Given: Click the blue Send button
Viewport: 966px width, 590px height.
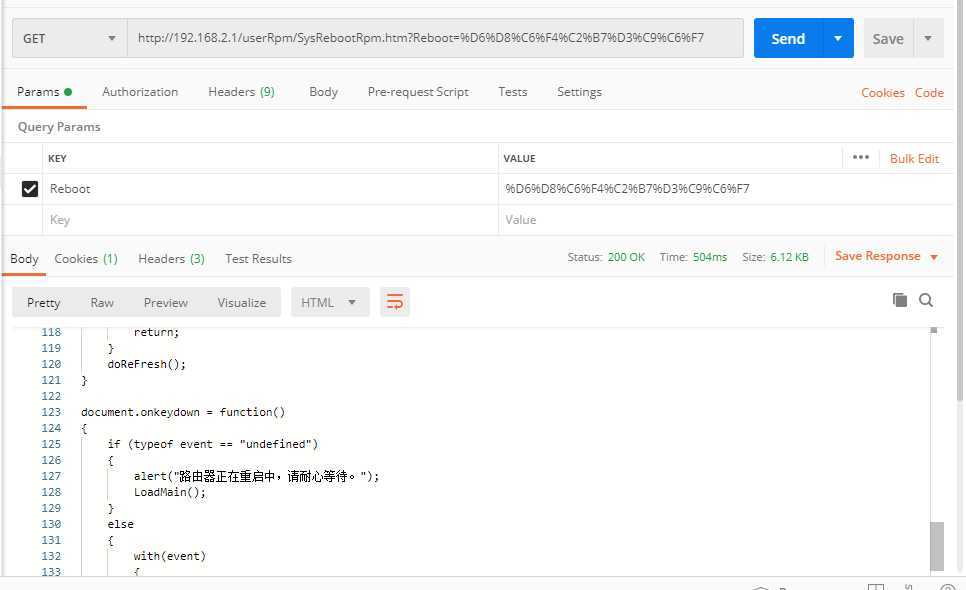Looking at the screenshot, I should coord(788,38).
